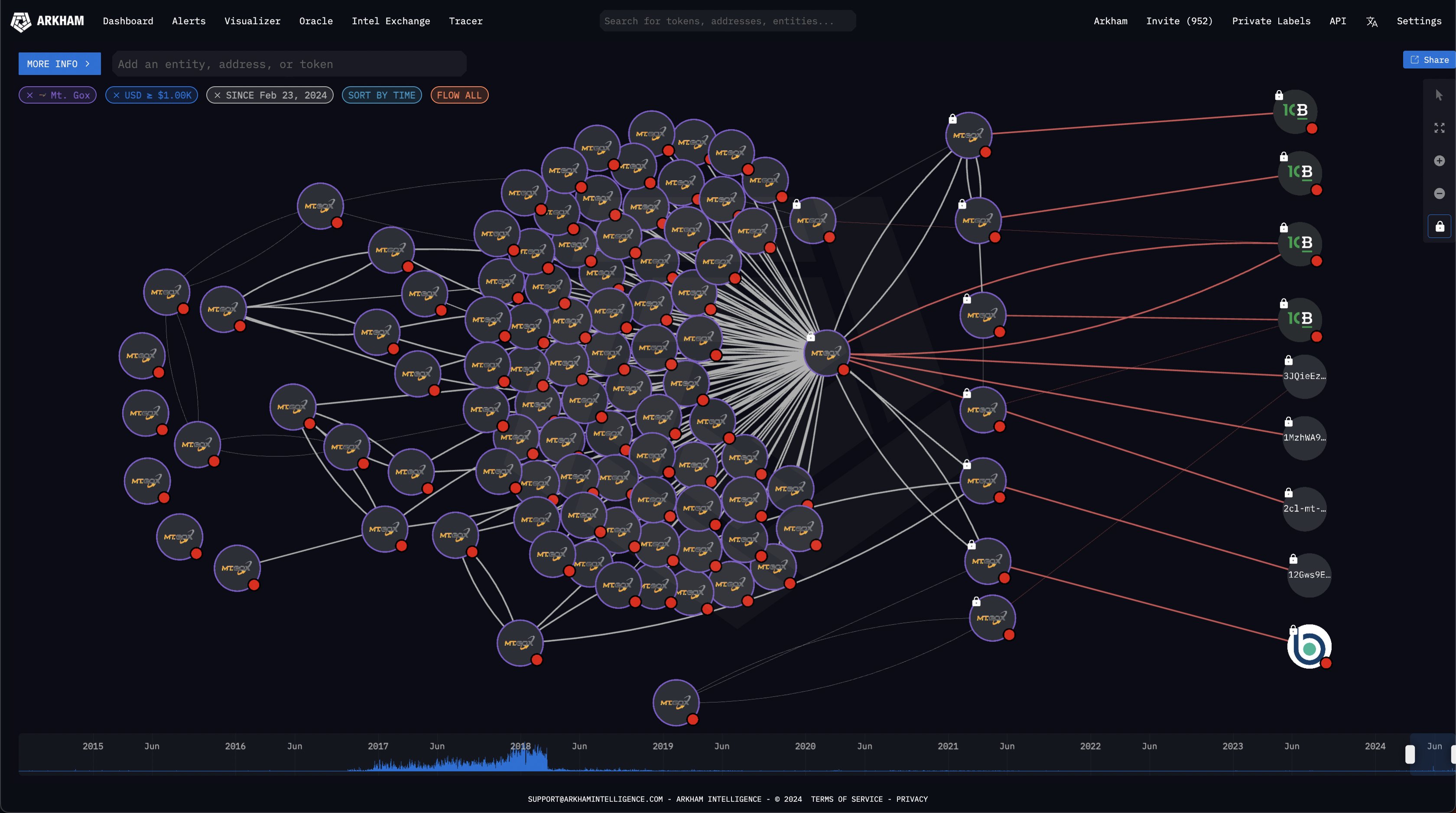Select the 2cl-mt-… address node
Screen dimensions: 1456x813
(x=1304, y=509)
